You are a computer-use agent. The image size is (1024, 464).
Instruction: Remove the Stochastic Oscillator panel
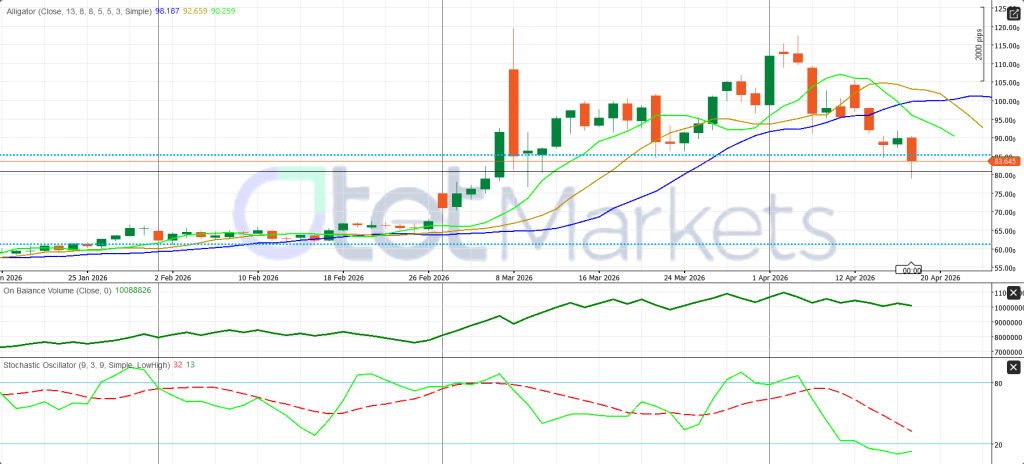click(1013, 368)
